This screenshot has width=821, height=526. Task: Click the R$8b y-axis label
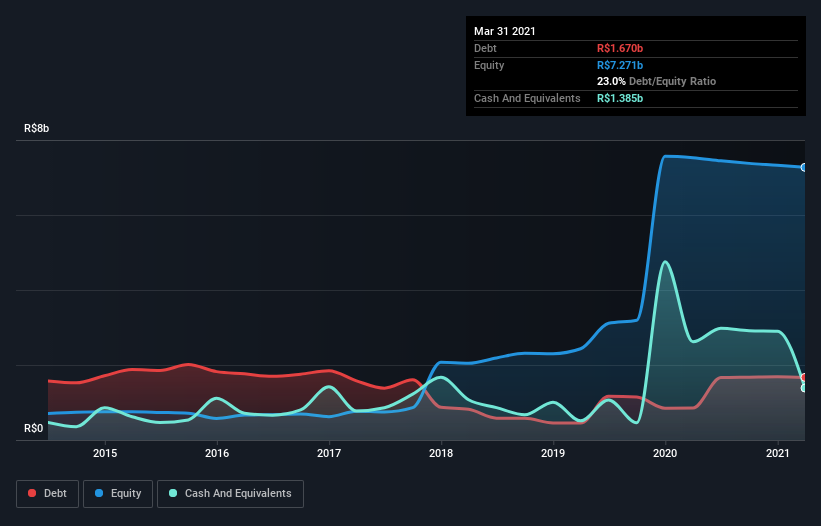pos(37,128)
